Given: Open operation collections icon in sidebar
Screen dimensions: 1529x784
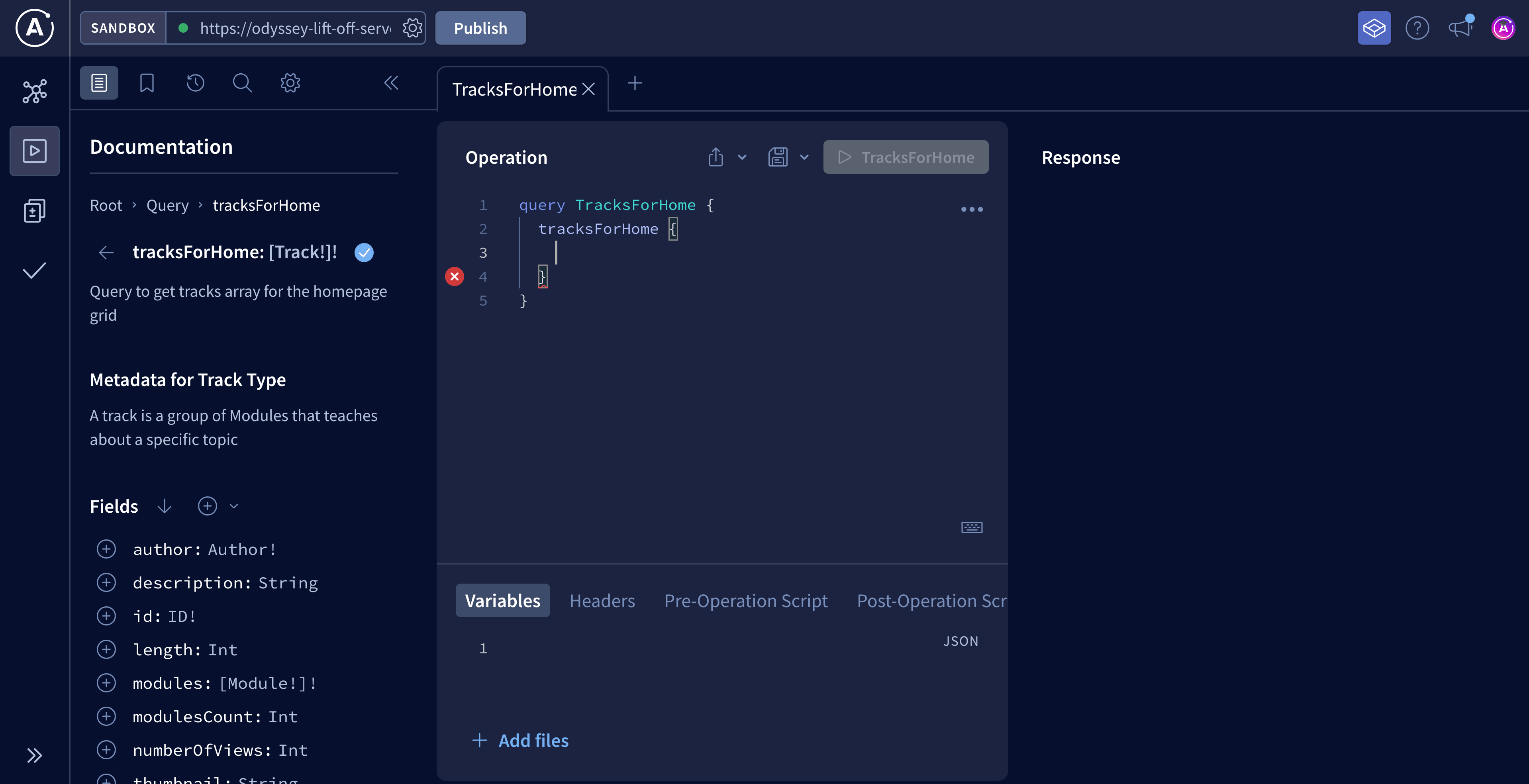Looking at the screenshot, I should point(34,211).
